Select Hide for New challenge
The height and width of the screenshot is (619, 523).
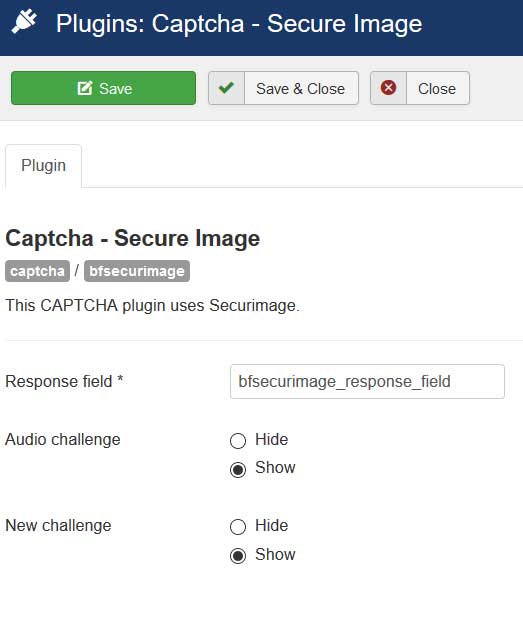(x=238, y=527)
